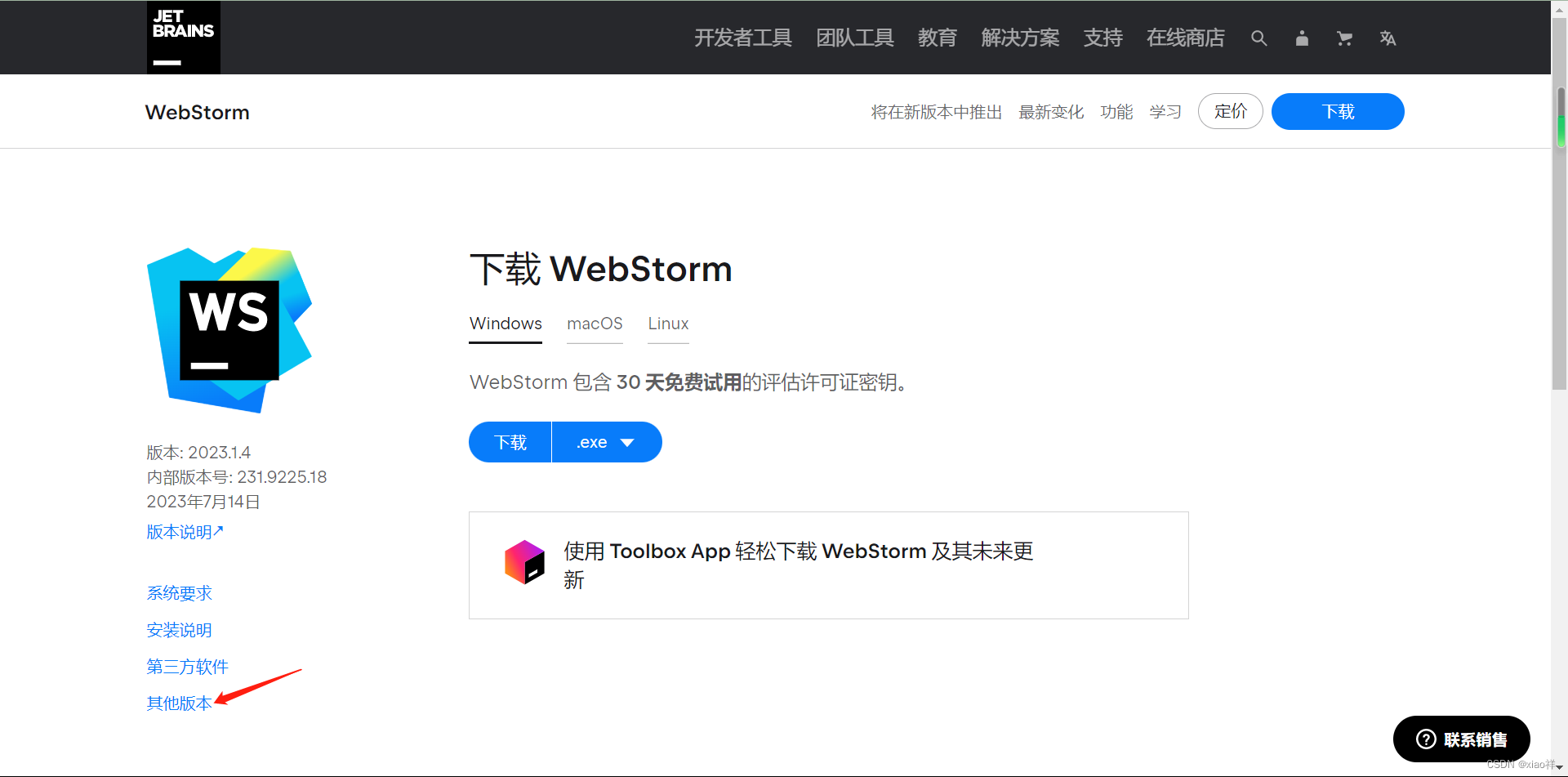Open the 开发者工具 menu
The height and width of the screenshot is (777, 1568).
point(743,38)
